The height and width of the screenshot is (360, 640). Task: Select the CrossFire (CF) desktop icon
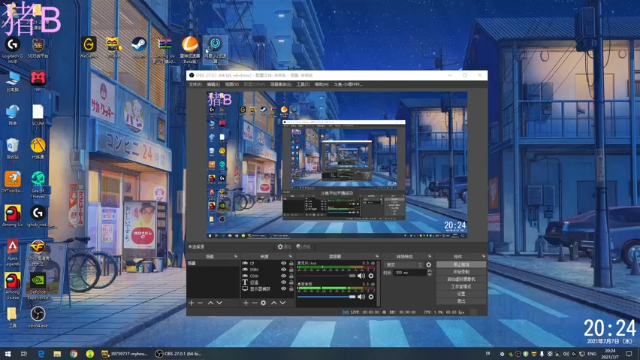tap(38, 253)
